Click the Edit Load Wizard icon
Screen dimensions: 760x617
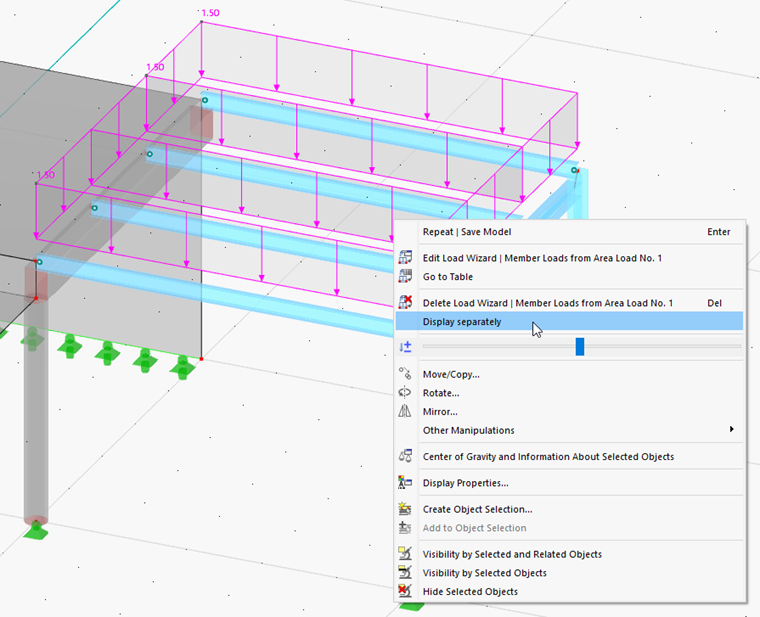(405, 258)
